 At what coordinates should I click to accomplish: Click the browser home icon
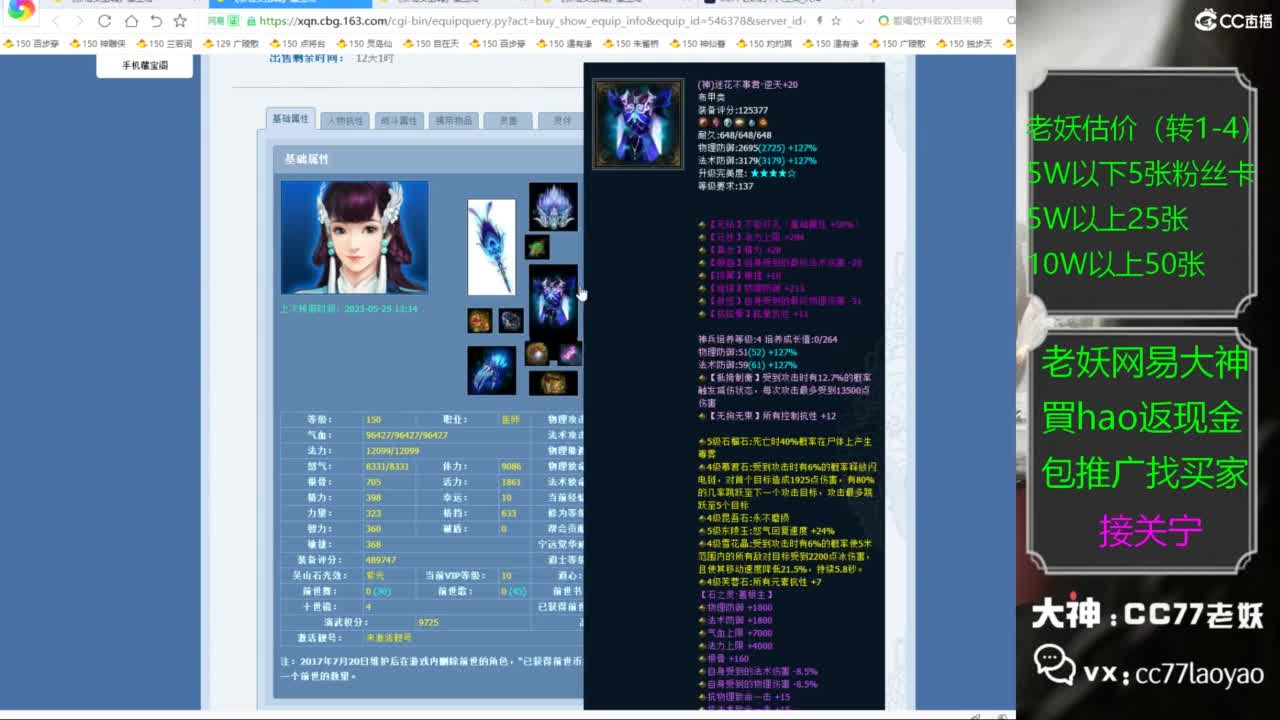tap(133, 20)
